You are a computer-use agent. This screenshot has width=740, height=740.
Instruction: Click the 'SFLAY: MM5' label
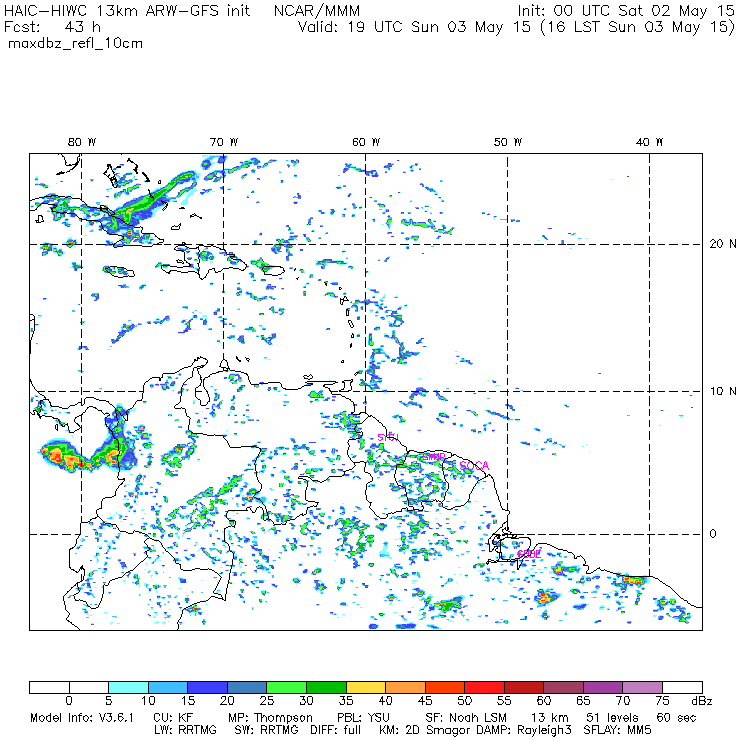(x=617, y=730)
